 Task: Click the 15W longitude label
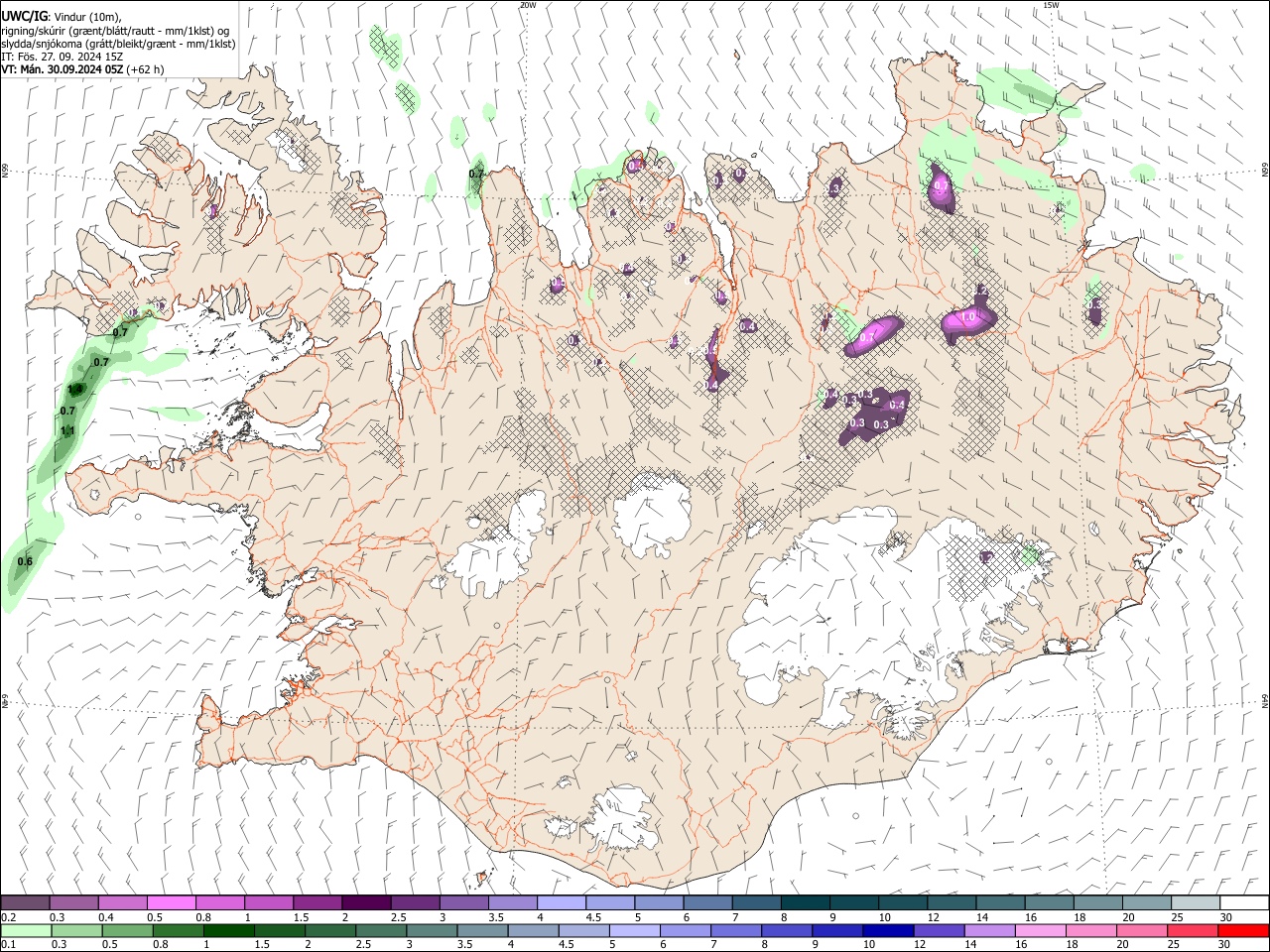click(1052, 5)
